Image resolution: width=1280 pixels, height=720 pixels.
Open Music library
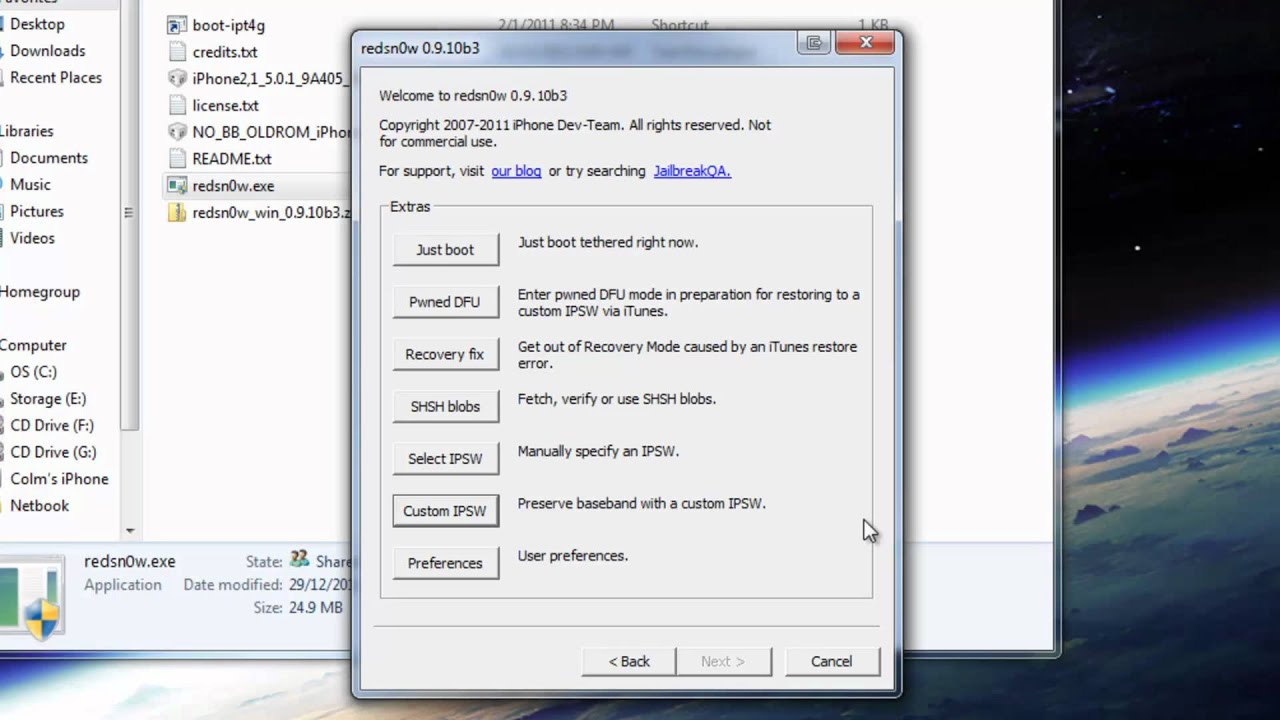[x=30, y=185]
